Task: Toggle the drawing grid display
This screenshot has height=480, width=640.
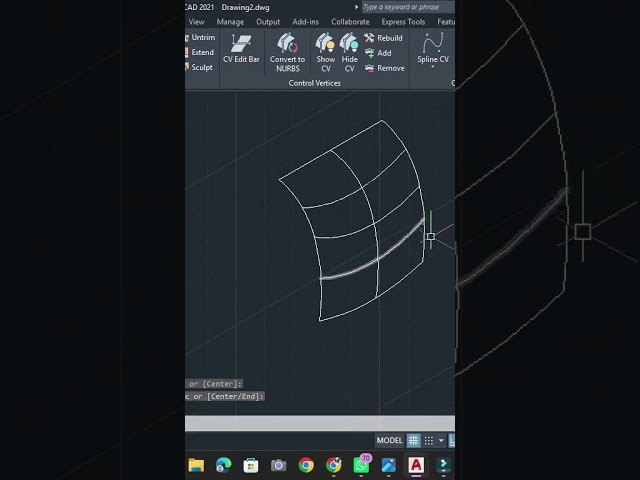Action: pos(413,440)
